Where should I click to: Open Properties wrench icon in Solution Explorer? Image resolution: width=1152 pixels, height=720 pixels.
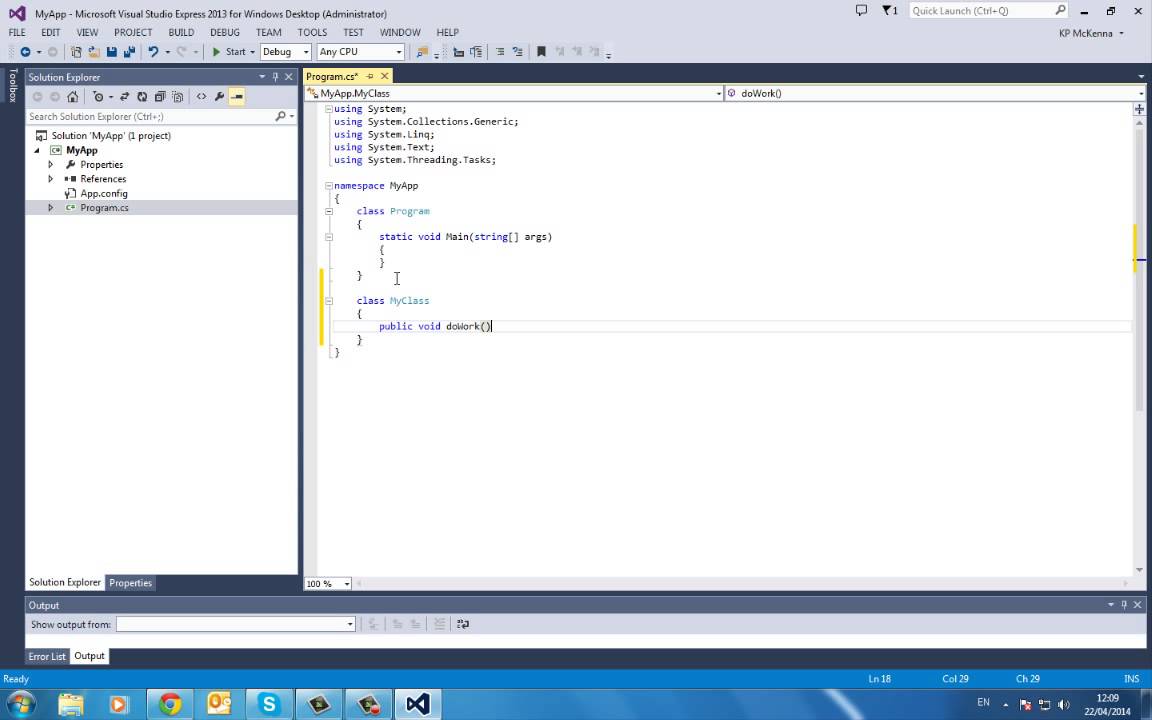(219, 96)
